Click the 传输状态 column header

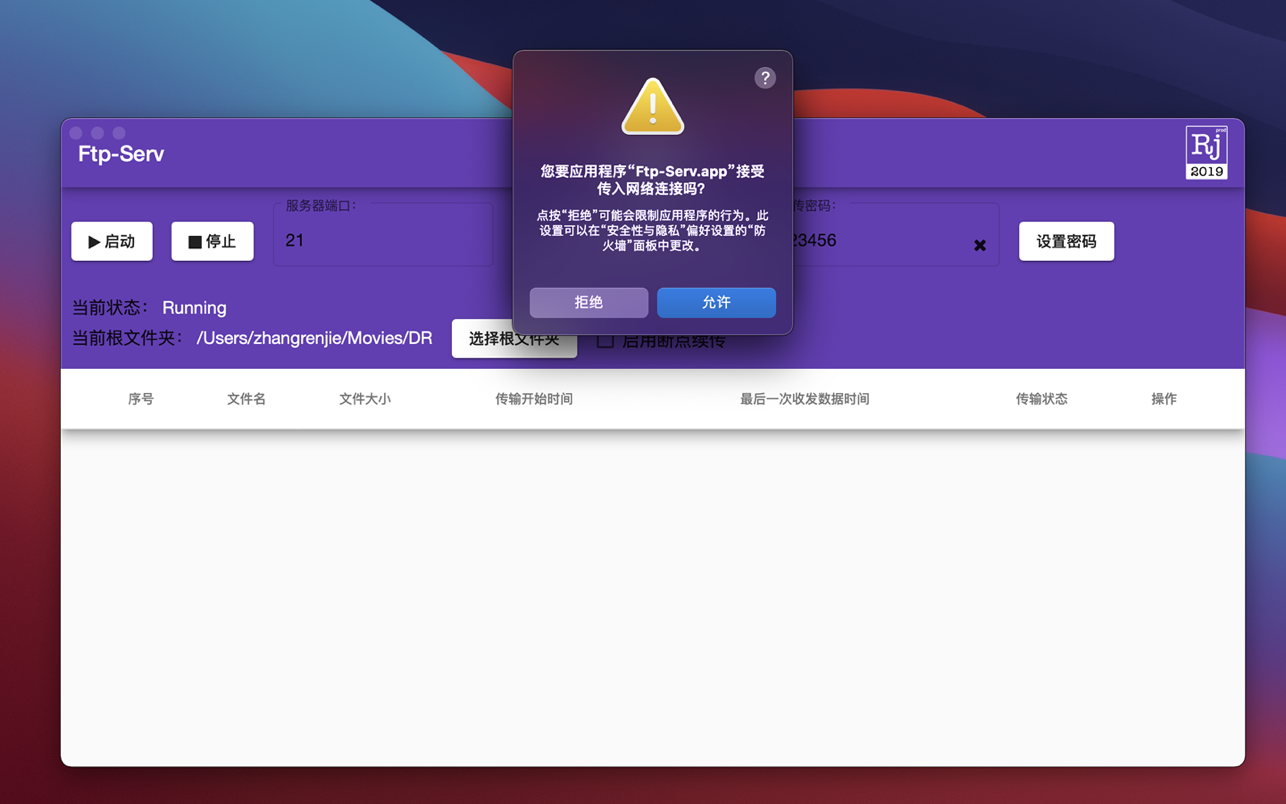coord(1042,399)
